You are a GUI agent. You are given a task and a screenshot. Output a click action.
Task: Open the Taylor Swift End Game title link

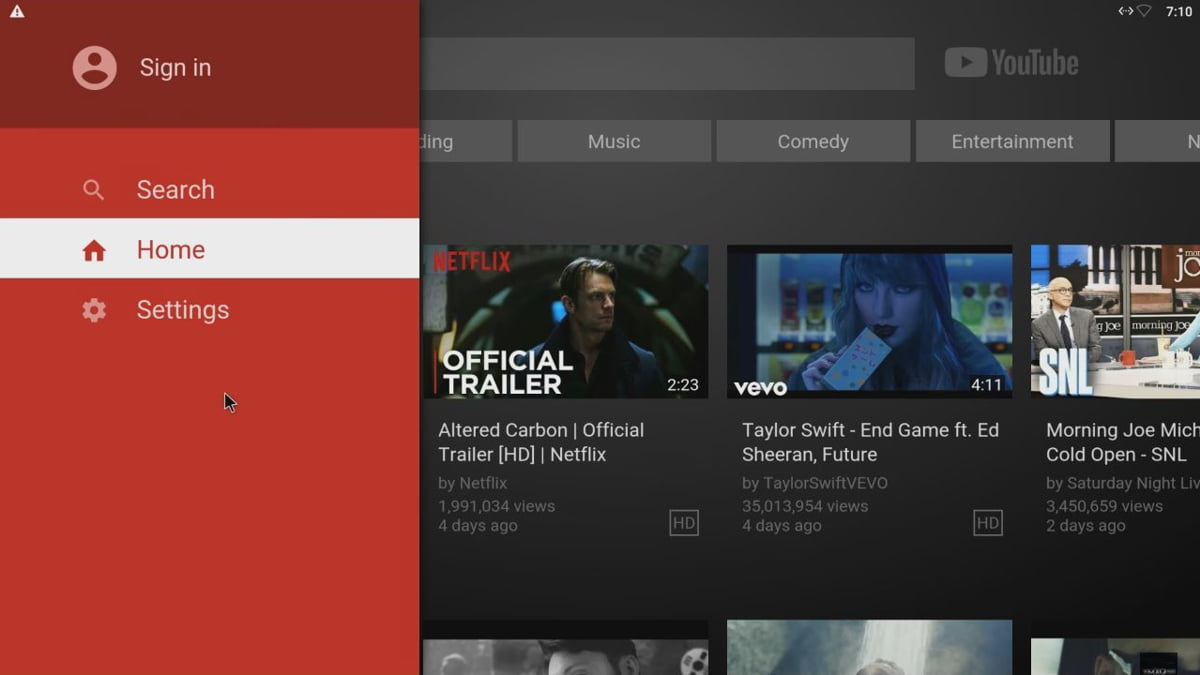pos(870,441)
